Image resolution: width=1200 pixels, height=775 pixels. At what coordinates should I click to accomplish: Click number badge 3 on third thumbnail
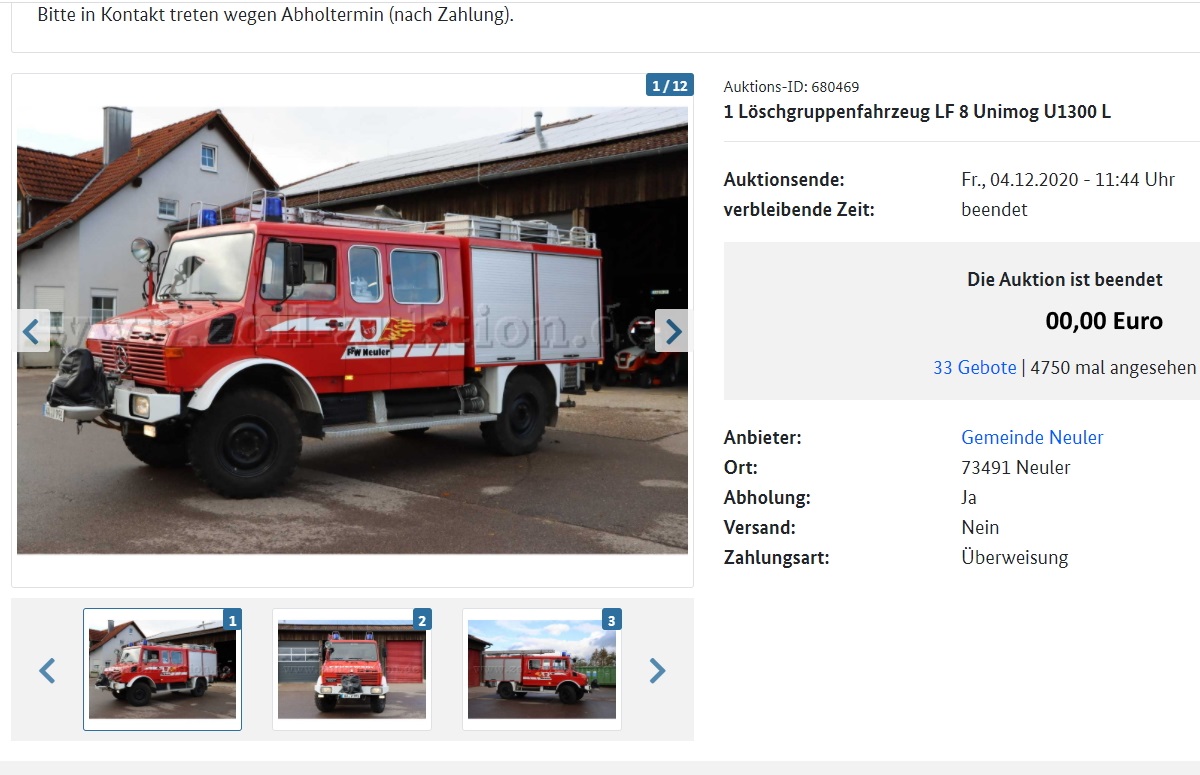pos(612,620)
